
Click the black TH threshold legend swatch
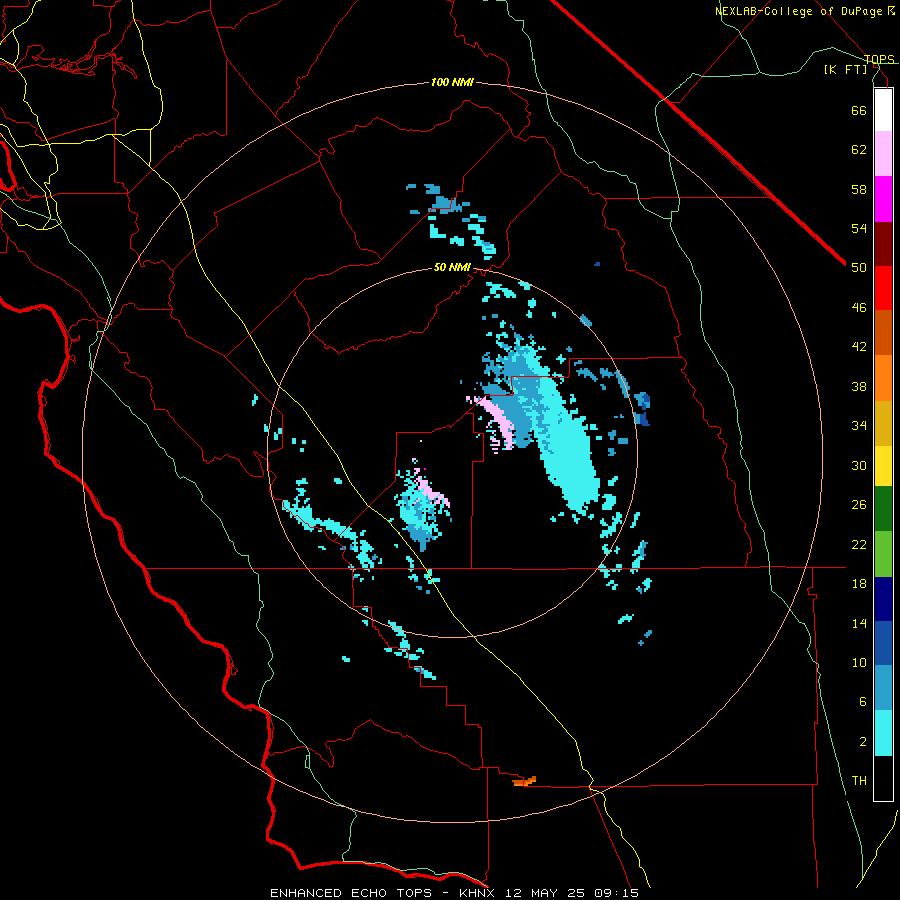(883, 778)
